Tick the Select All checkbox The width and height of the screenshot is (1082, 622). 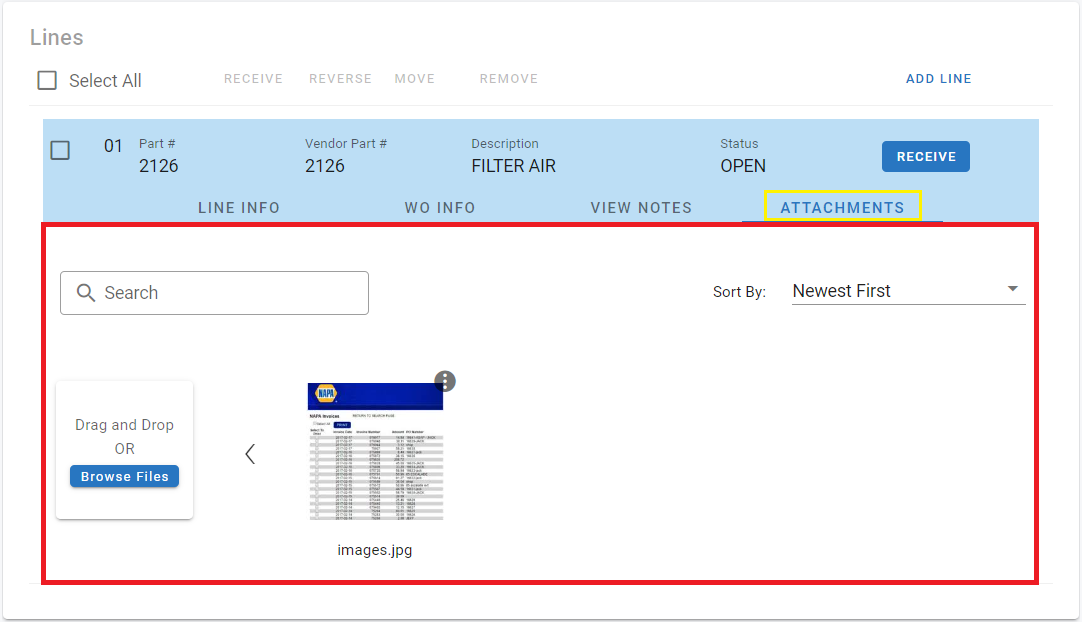47,80
